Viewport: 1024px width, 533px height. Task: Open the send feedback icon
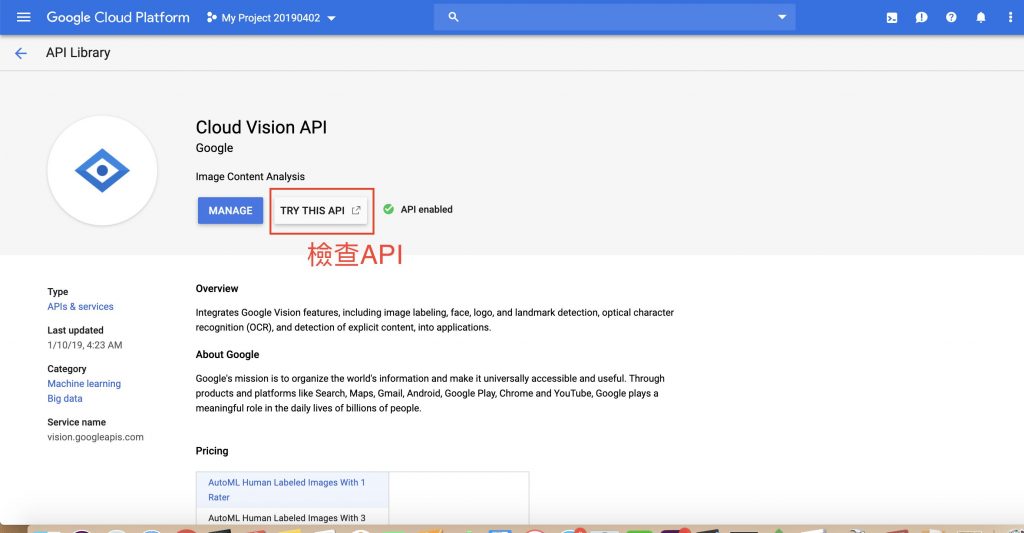coord(921,18)
